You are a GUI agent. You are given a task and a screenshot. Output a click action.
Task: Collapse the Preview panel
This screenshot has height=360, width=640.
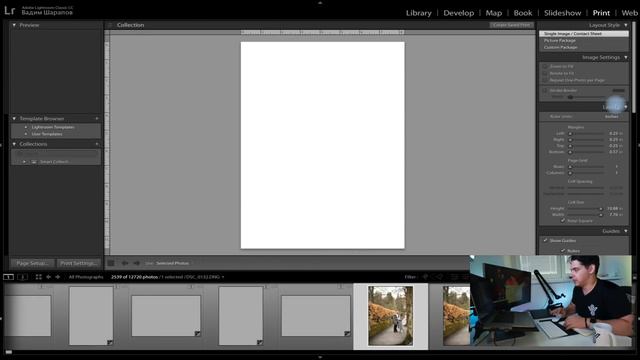pos(14,25)
